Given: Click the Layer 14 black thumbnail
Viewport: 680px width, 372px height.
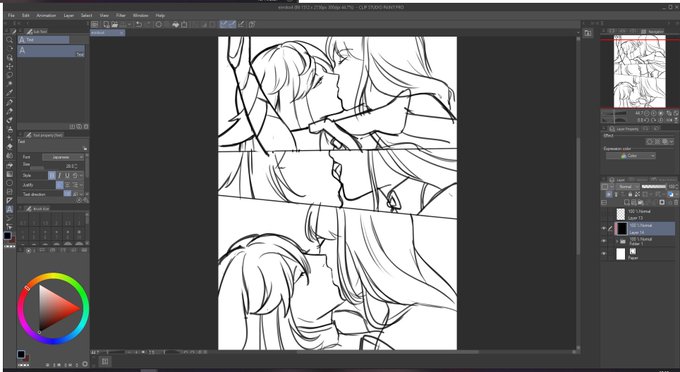Looking at the screenshot, I should point(622,228).
